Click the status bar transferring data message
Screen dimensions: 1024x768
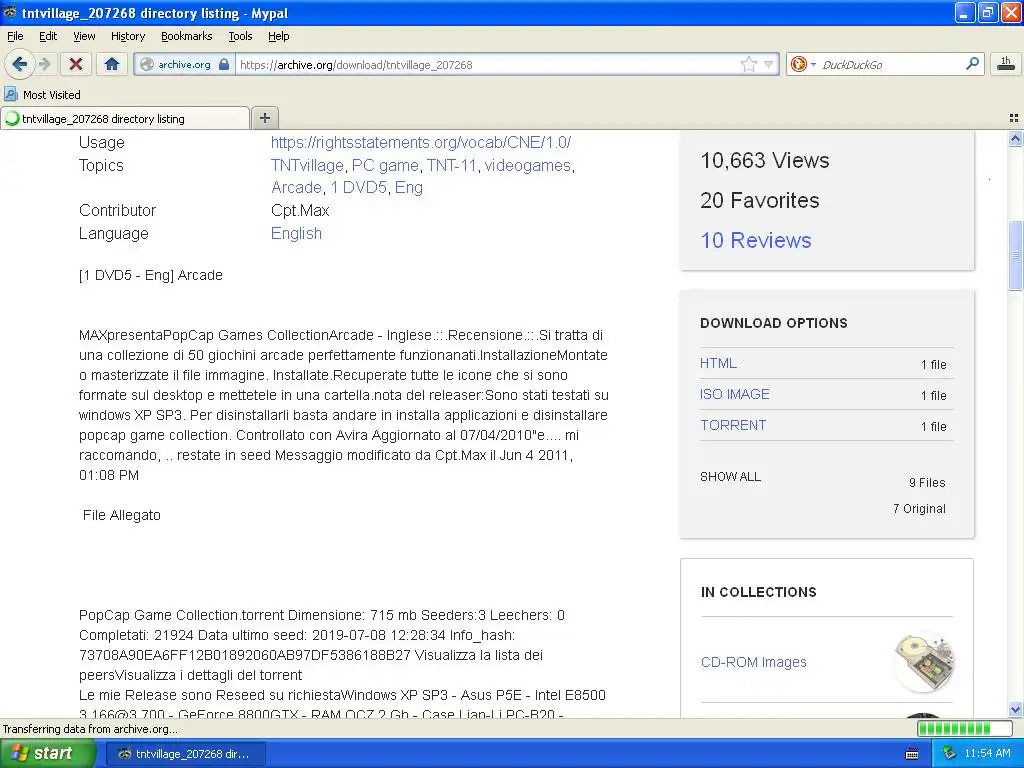(x=90, y=729)
